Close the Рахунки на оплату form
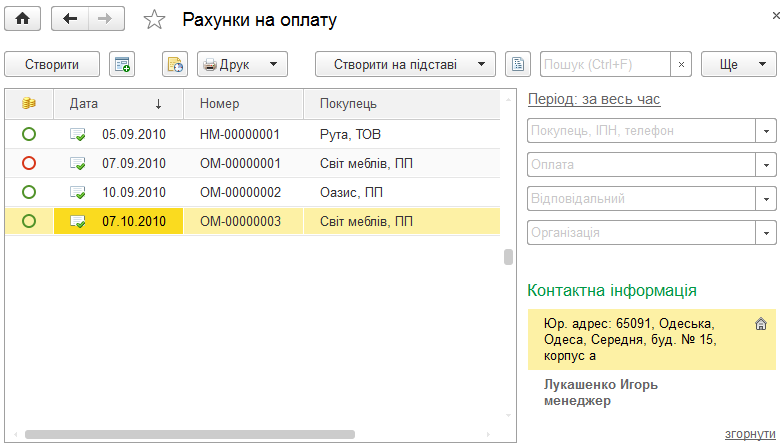 (x=776, y=15)
